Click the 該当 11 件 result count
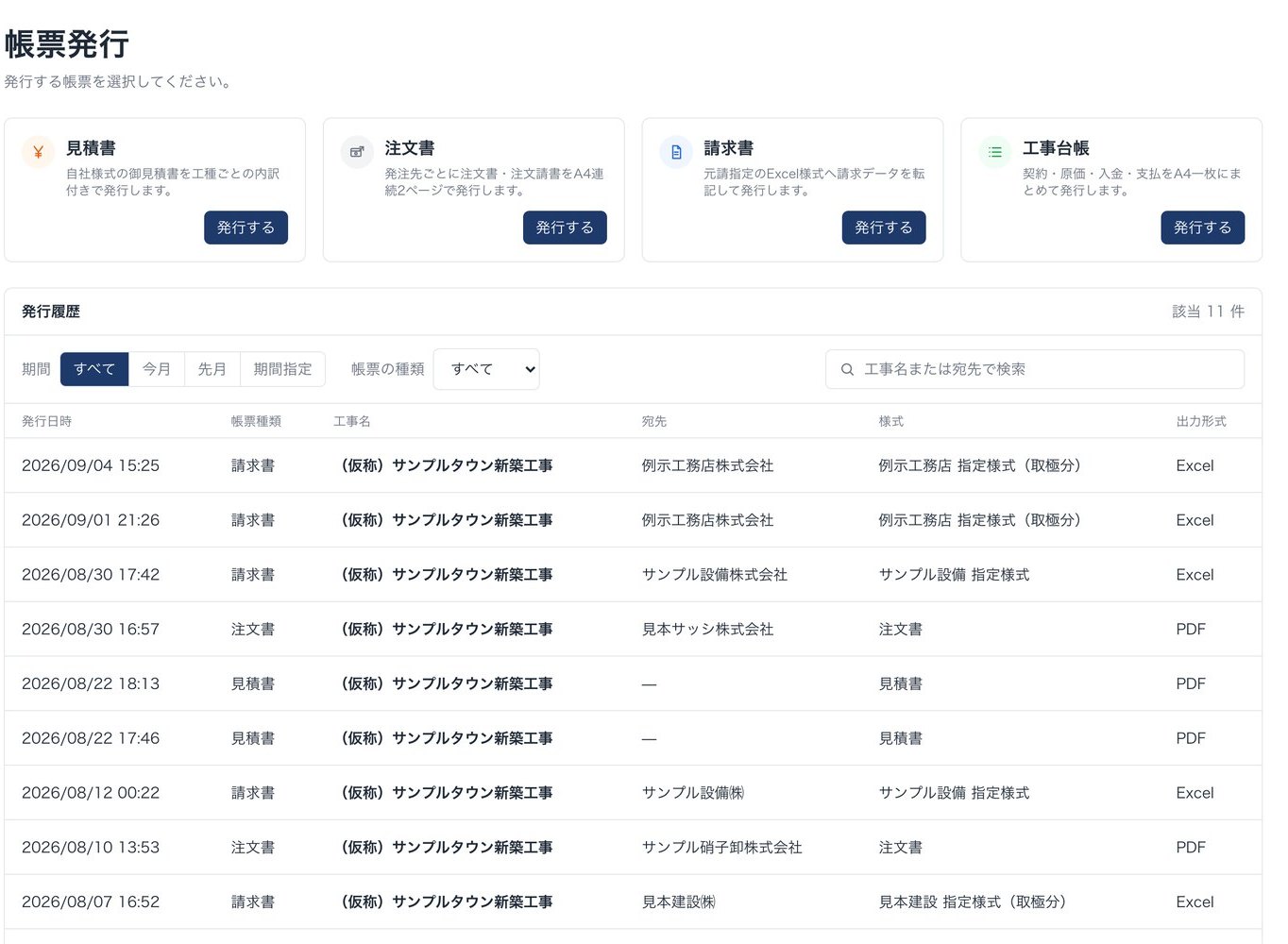 (x=1208, y=312)
